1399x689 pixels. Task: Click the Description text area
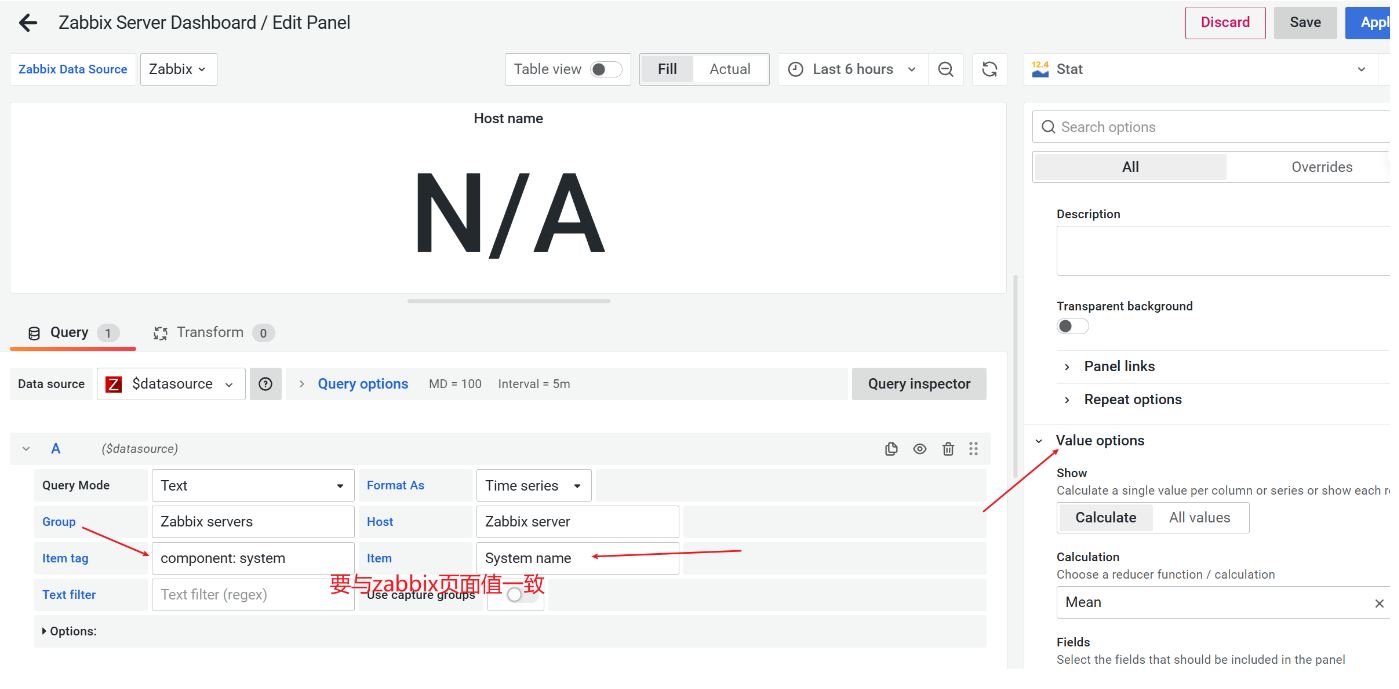tap(1223, 251)
